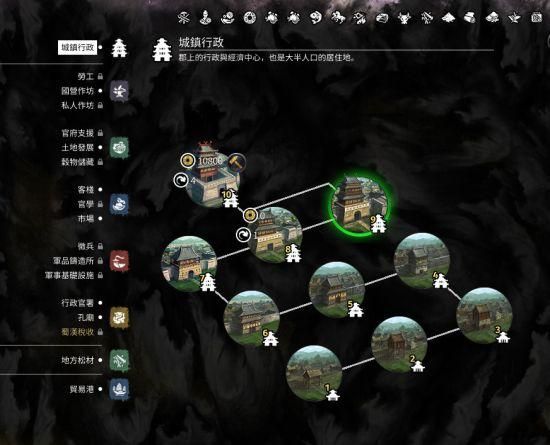Open the locked 蜀漢稅收 chain
Image resolution: width=550 pixels, height=445 pixels.
[x=78, y=332]
